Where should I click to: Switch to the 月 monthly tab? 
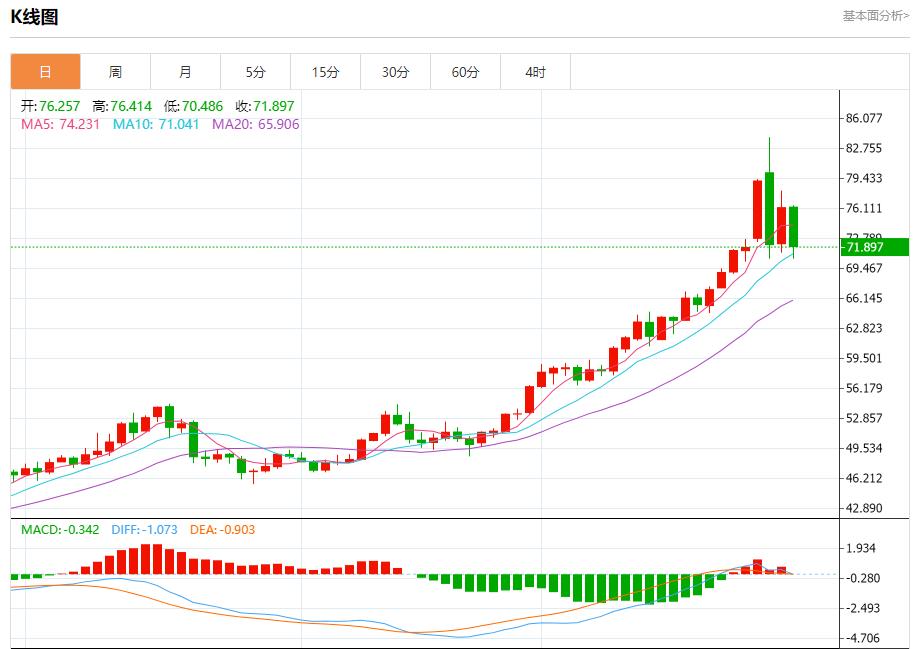click(x=185, y=72)
